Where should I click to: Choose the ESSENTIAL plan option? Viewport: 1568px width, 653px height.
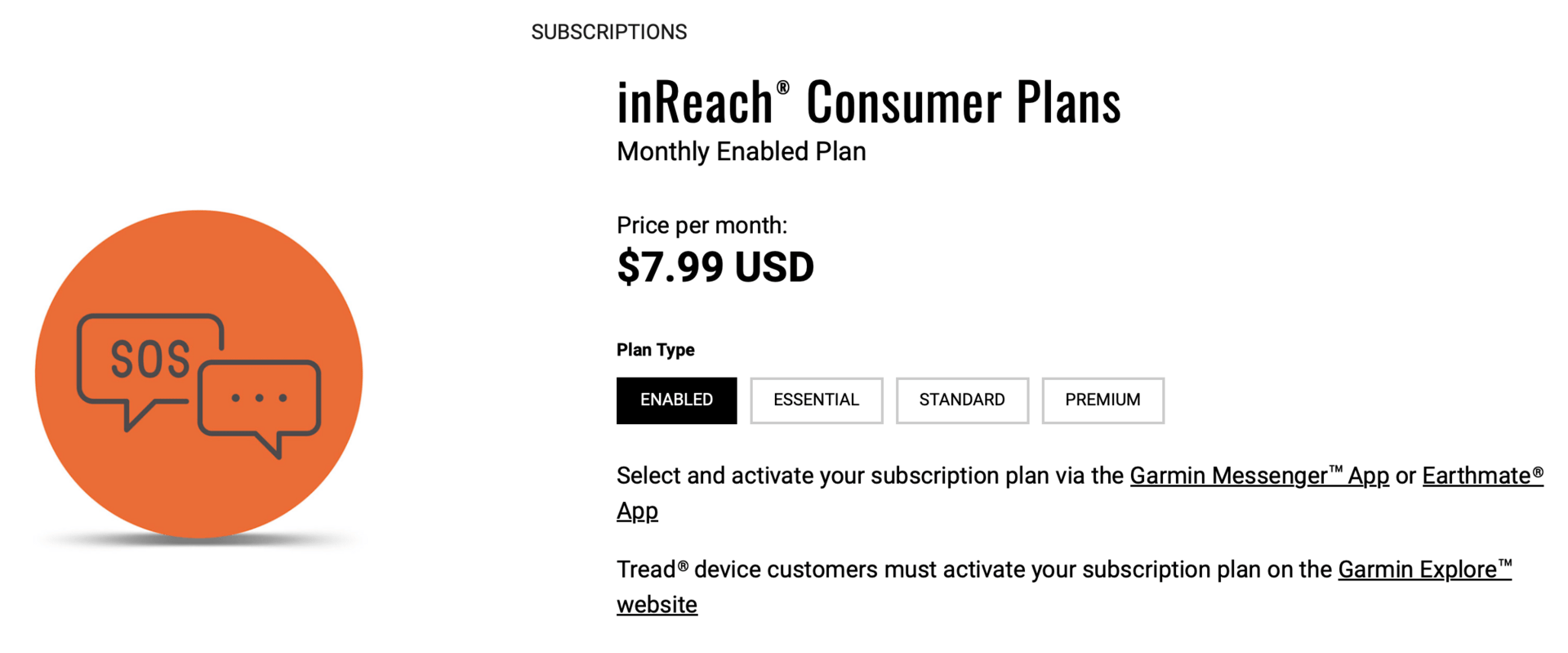[x=816, y=400]
